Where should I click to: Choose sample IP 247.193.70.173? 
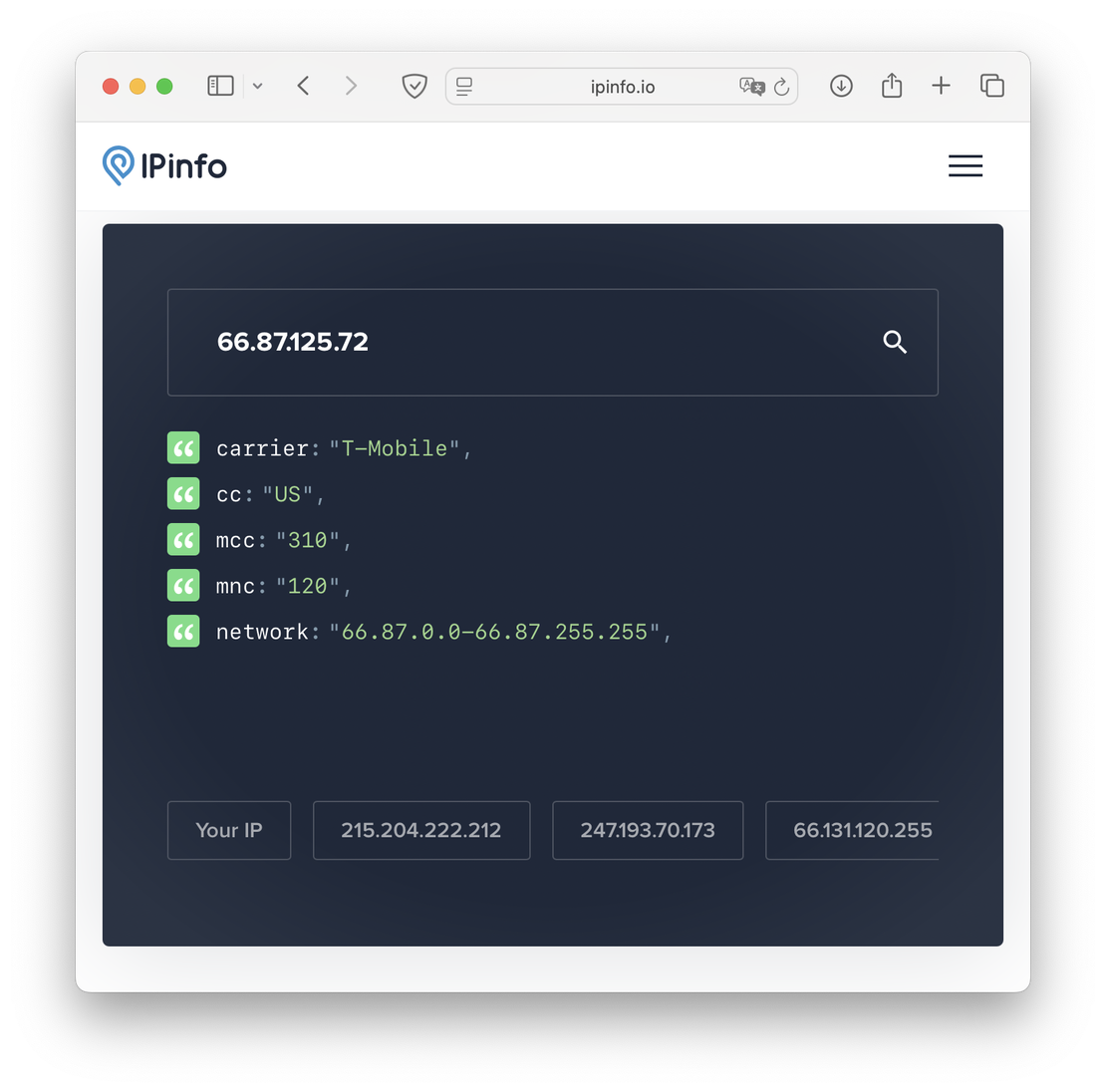[x=648, y=830]
